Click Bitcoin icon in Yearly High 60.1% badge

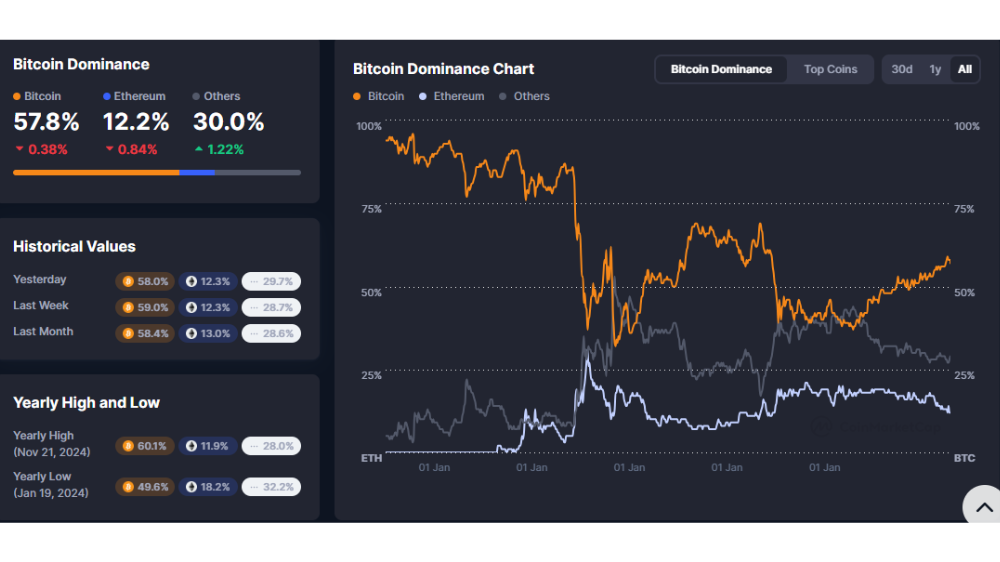[x=128, y=446]
